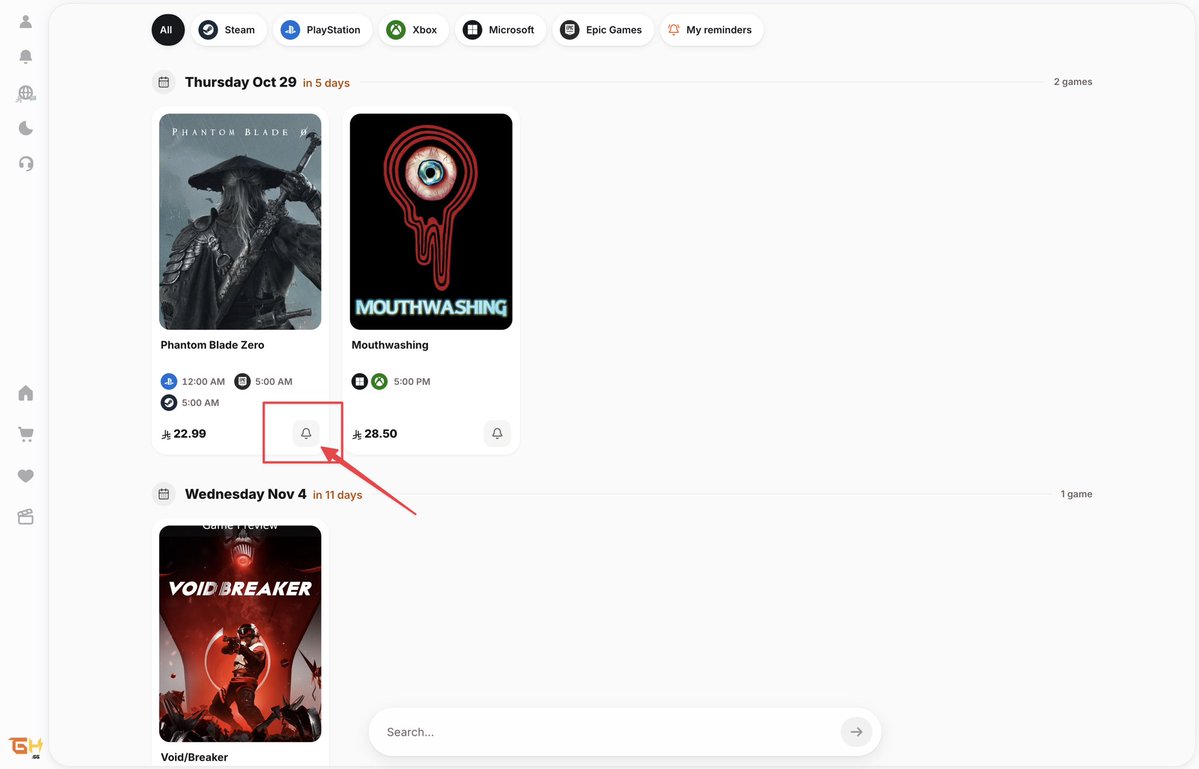1199x769 pixels.
Task: Focus the Search input field
Action: (608, 732)
